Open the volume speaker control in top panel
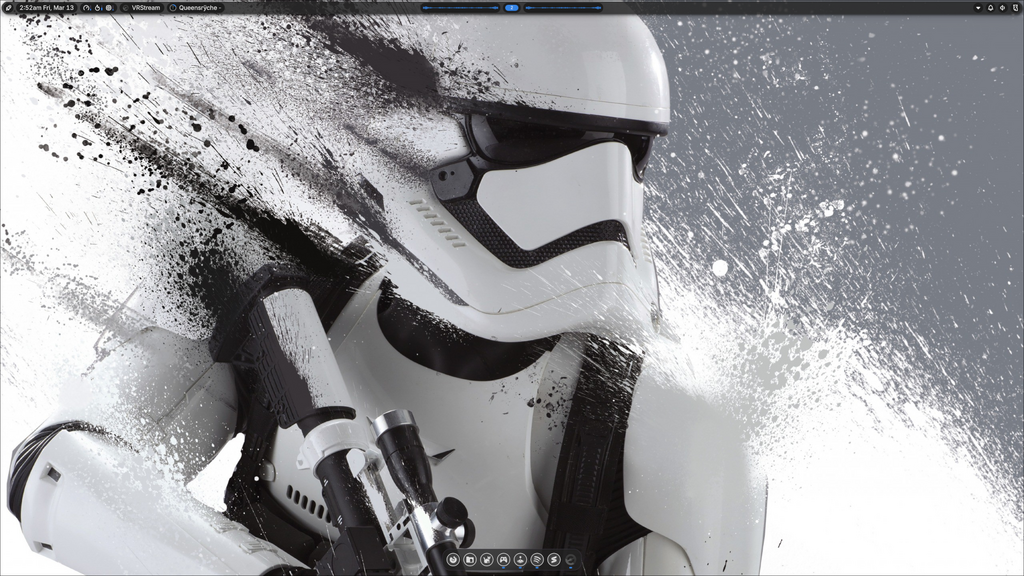The image size is (1024, 576). point(1002,8)
